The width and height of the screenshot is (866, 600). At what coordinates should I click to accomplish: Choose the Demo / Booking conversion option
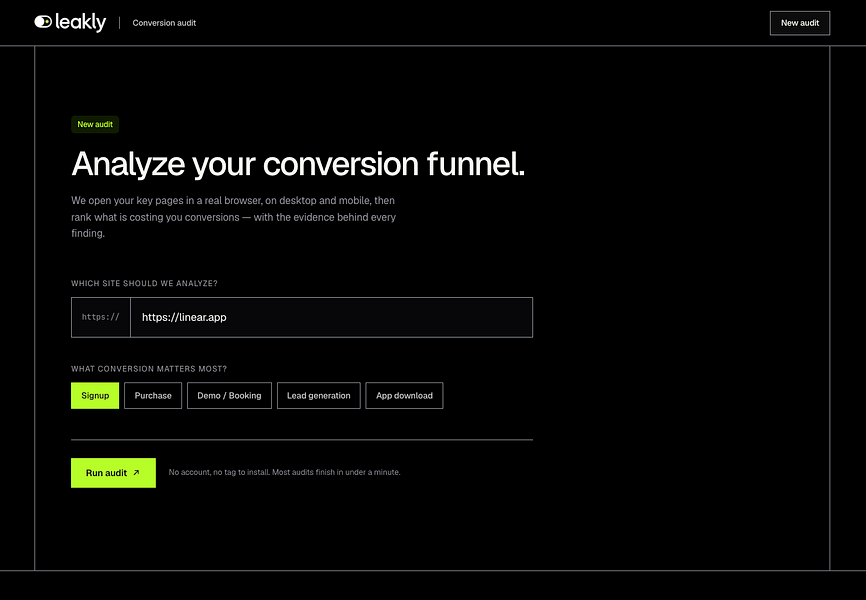tap(229, 396)
